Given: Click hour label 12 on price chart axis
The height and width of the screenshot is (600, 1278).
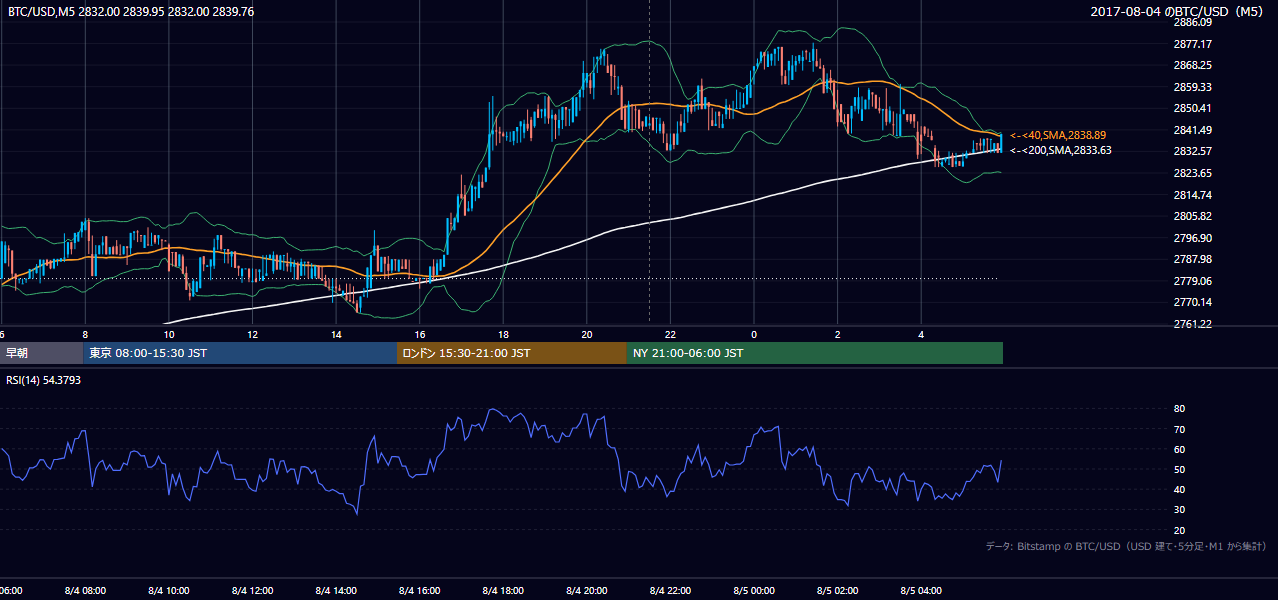Looking at the screenshot, I should click(x=252, y=334).
